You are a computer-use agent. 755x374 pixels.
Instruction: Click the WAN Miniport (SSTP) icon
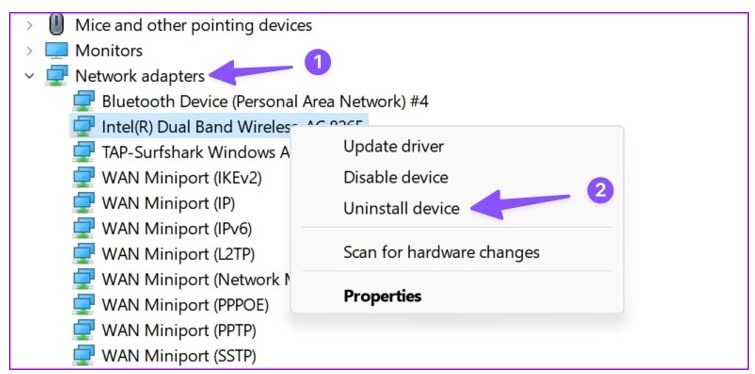(x=84, y=356)
